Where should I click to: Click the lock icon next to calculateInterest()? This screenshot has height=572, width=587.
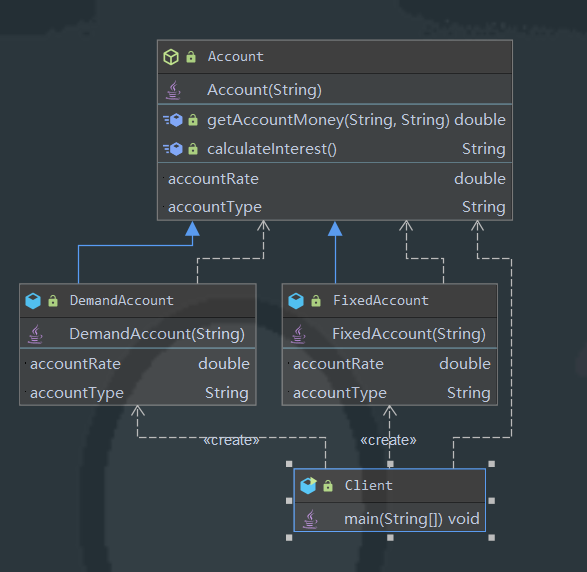pos(193,149)
